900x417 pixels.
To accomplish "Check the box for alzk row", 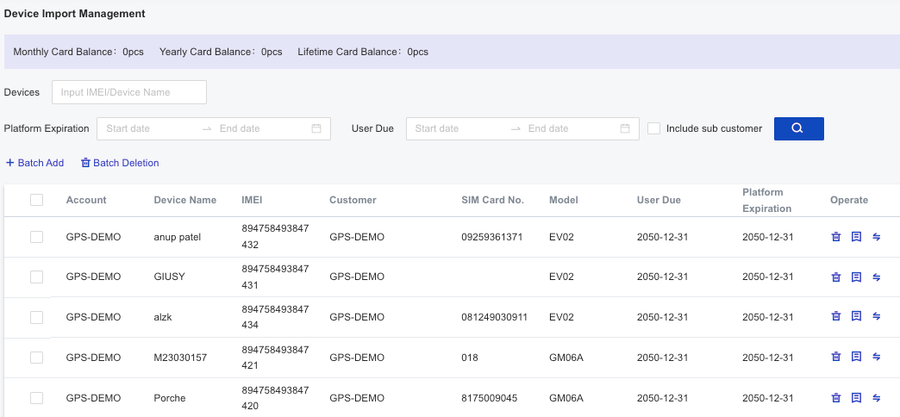I will (x=37, y=317).
